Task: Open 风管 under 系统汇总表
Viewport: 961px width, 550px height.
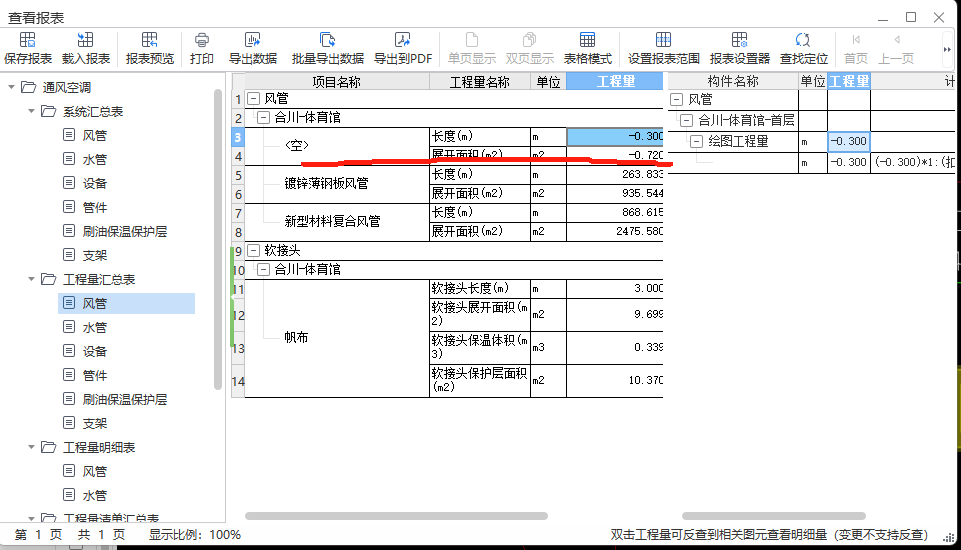Action: pos(94,136)
